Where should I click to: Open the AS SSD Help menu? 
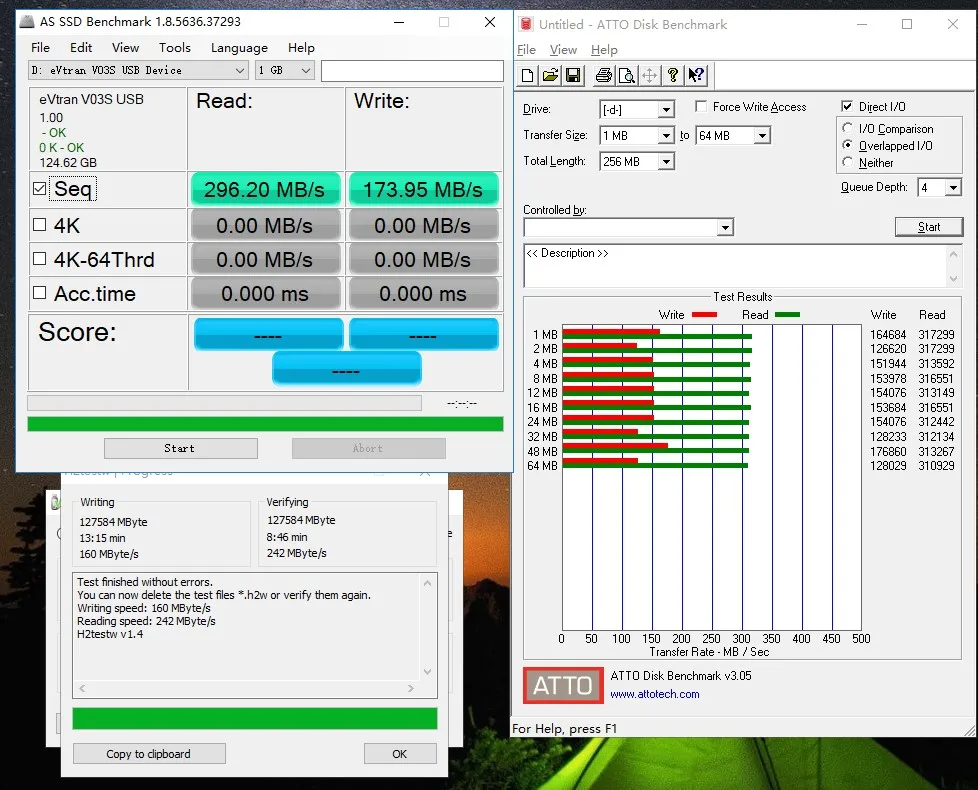point(301,47)
